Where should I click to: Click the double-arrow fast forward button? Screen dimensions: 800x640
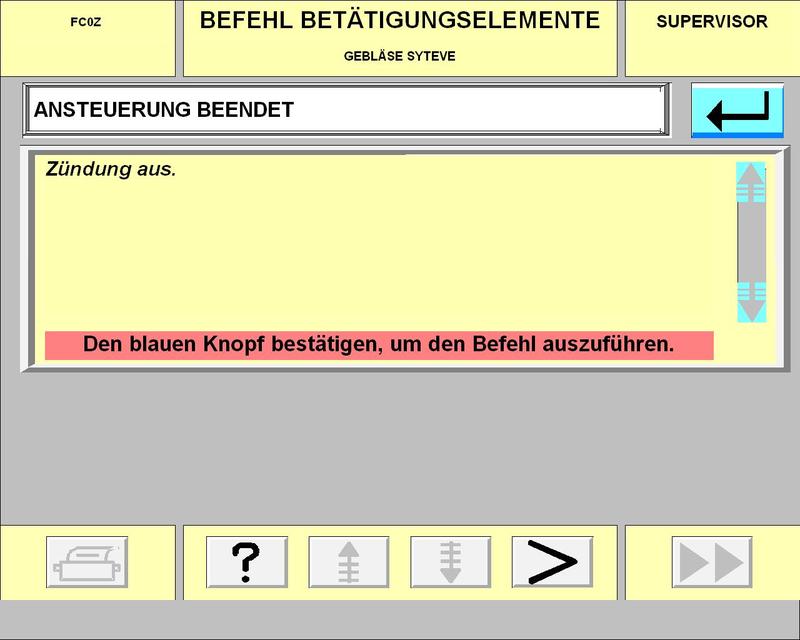(x=712, y=562)
